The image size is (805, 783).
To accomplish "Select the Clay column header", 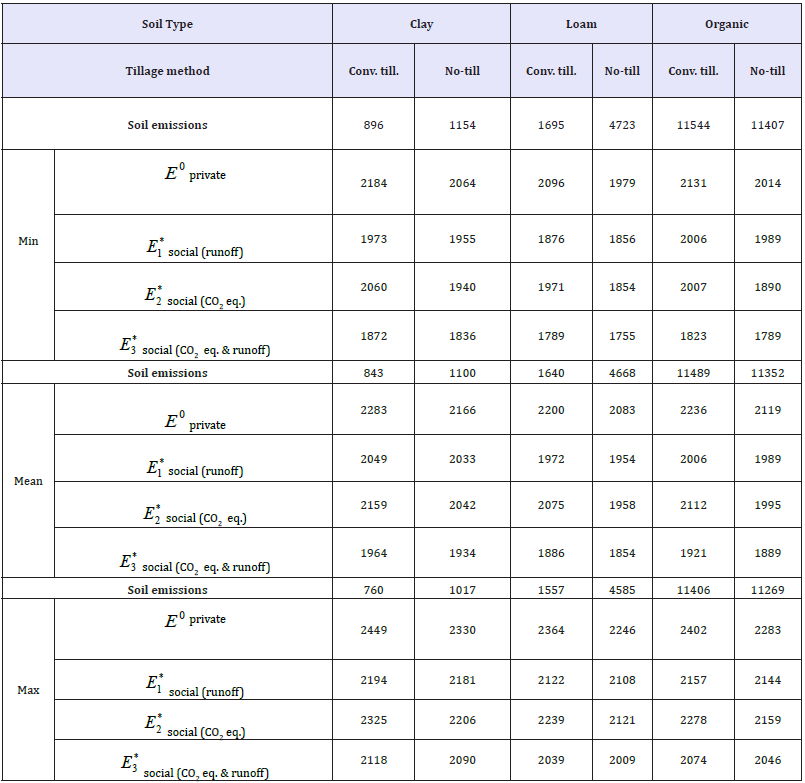I will pos(421,24).
